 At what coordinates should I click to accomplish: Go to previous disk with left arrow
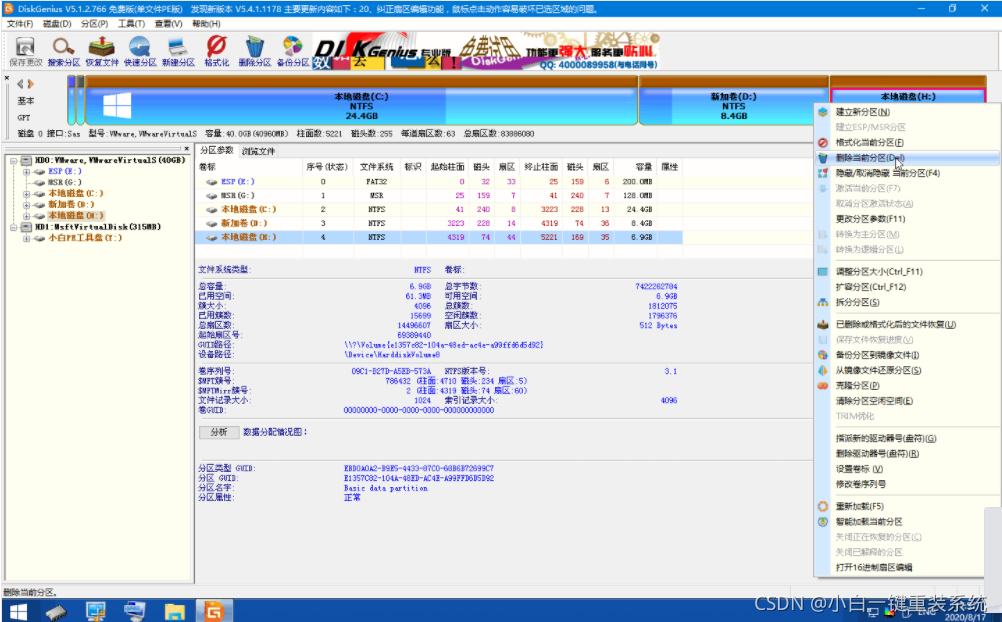coord(20,84)
